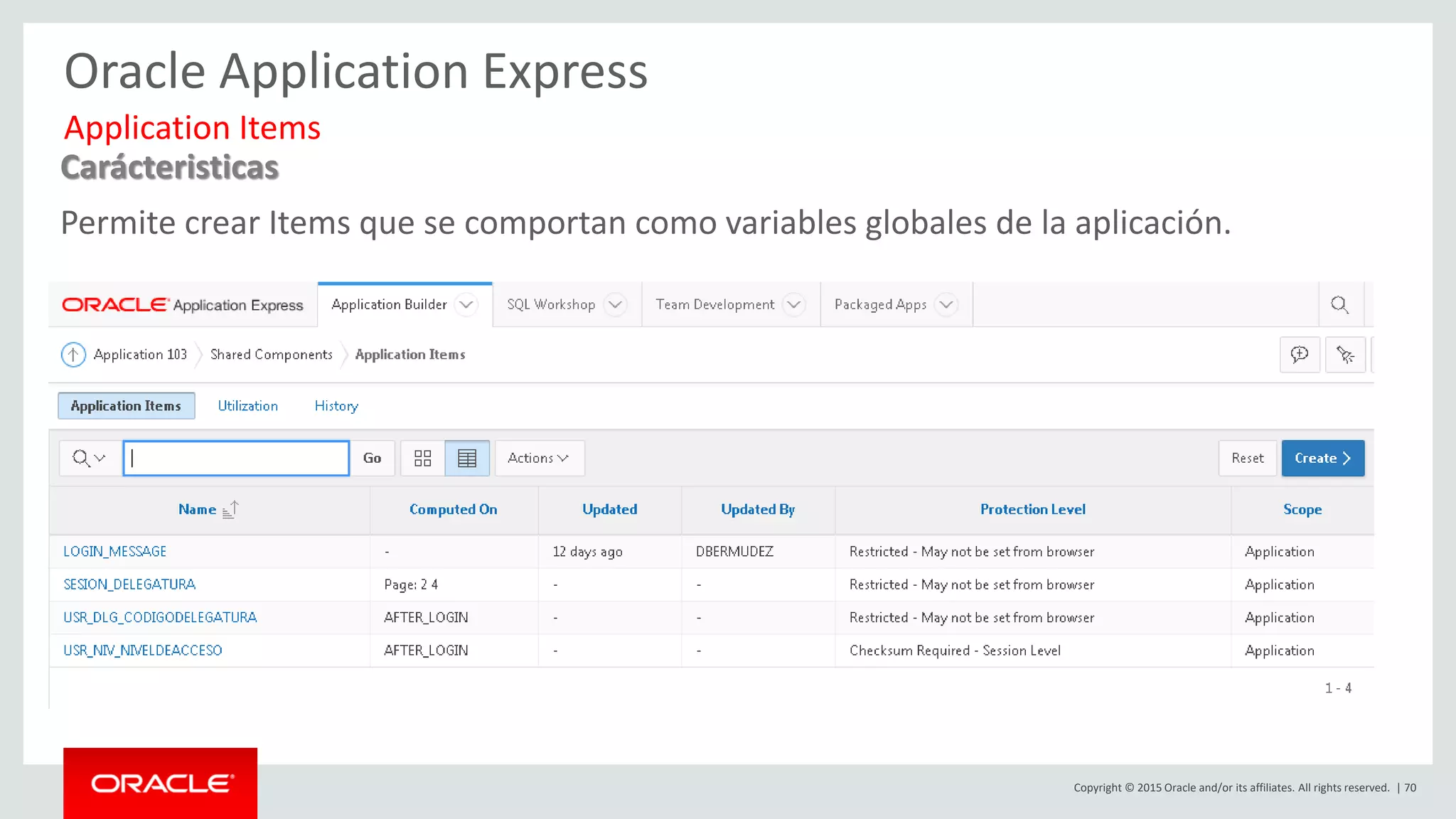Viewport: 1456px width, 819px height.
Task: Click the red Oracle logo in footer
Action: [x=161, y=783]
